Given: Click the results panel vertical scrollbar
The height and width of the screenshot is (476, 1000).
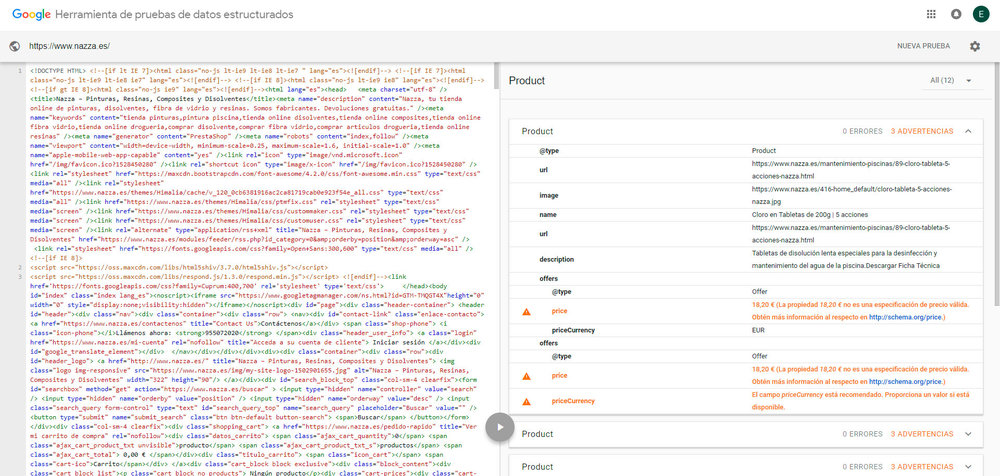Looking at the screenshot, I should (996, 185).
